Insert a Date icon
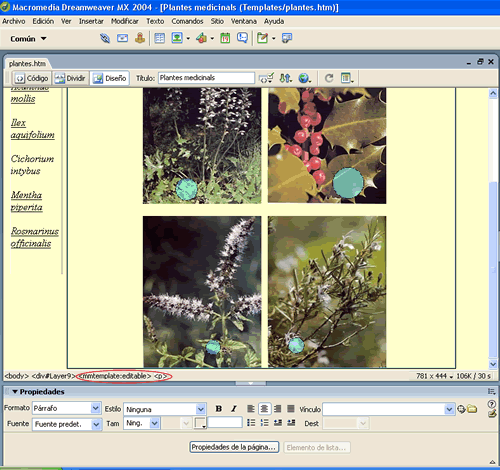 pos(225,38)
